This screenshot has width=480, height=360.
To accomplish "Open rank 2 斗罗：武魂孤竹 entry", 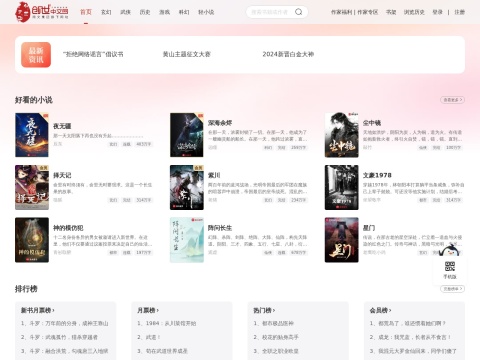I will (59, 337).
